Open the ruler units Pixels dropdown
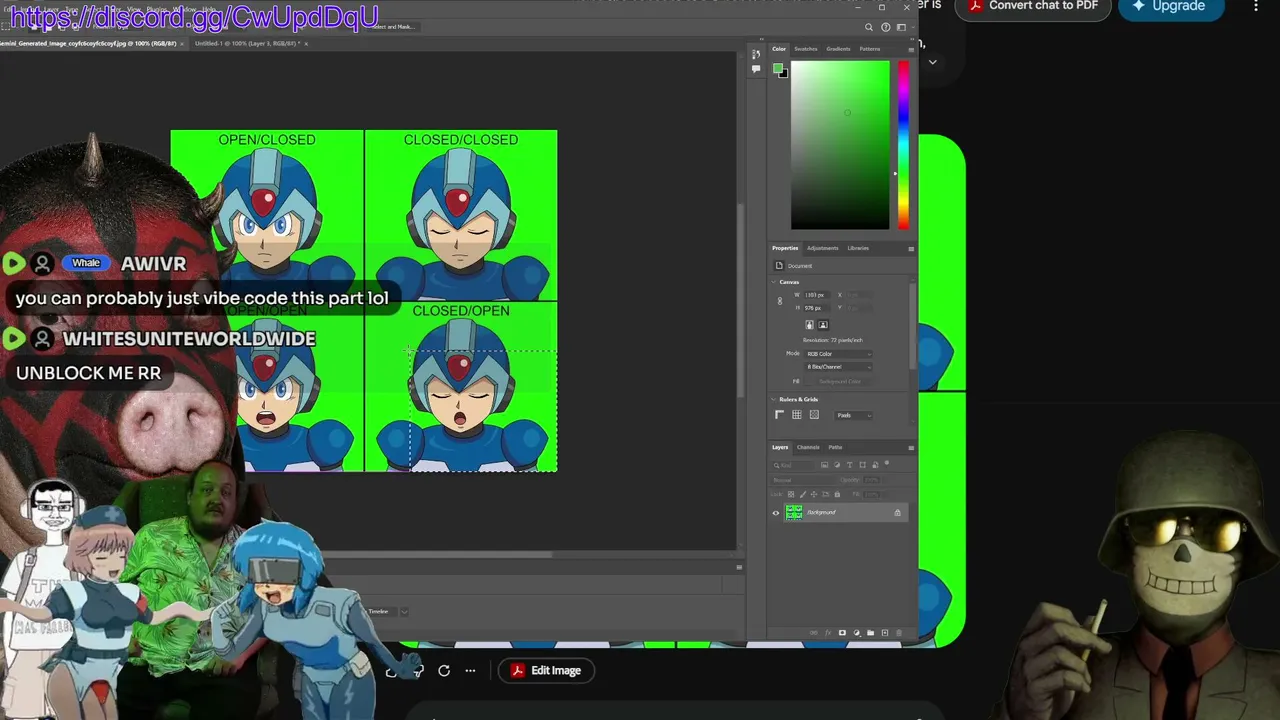The height and width of the screenshot is (720, 1280). click(x=853, y=415)
